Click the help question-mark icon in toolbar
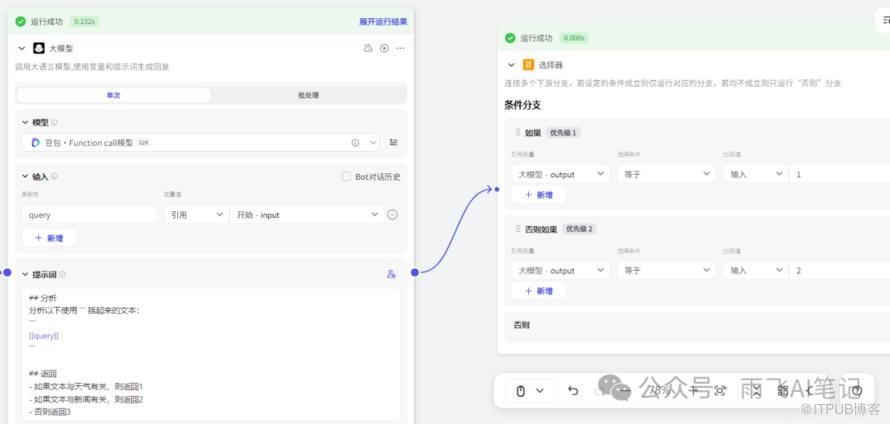890x424 pixels. [x=857, y=391]
